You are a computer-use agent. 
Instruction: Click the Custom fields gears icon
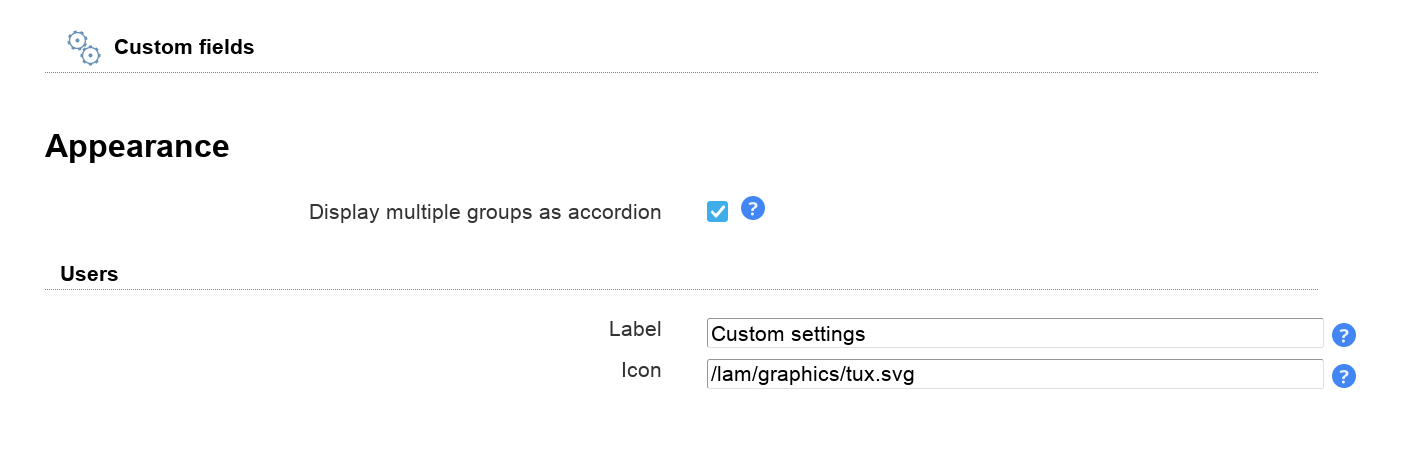pos(83,47)
